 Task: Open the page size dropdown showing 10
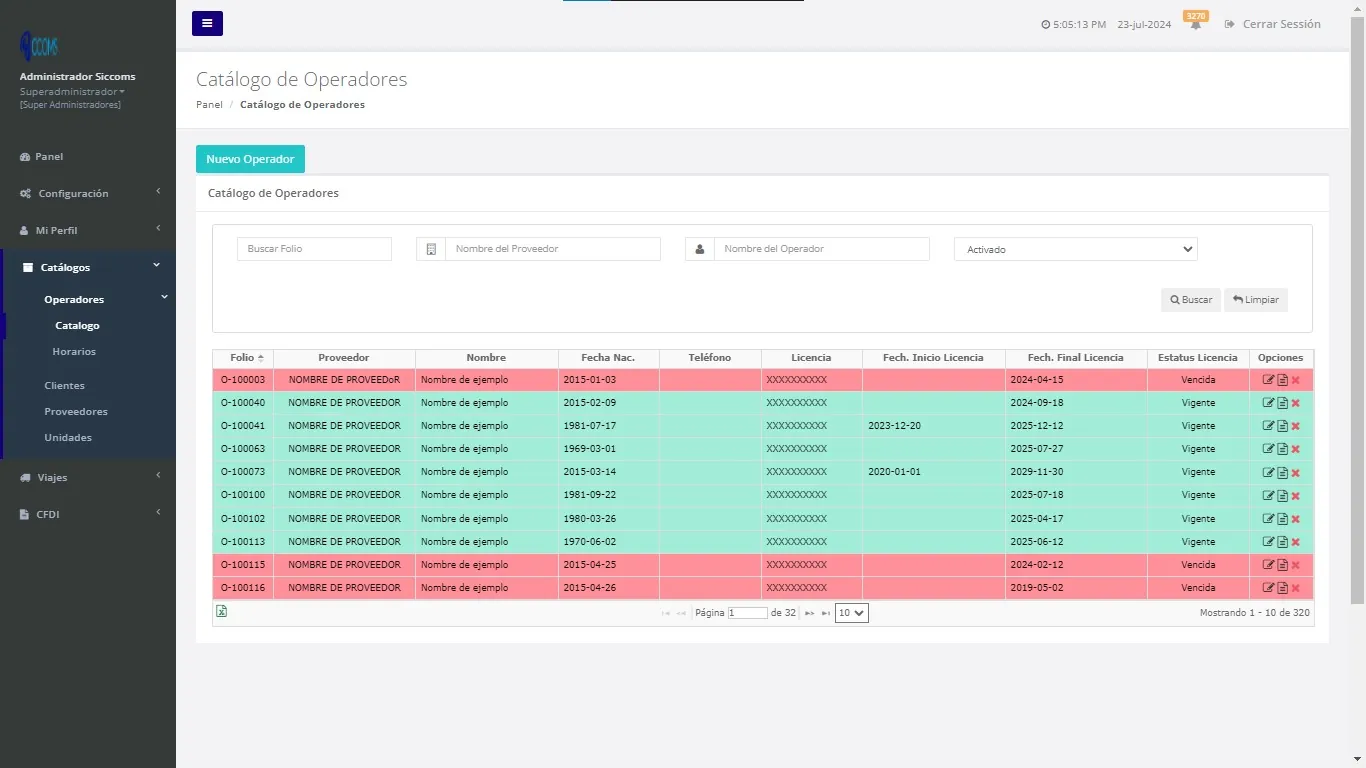coord(851,612)
